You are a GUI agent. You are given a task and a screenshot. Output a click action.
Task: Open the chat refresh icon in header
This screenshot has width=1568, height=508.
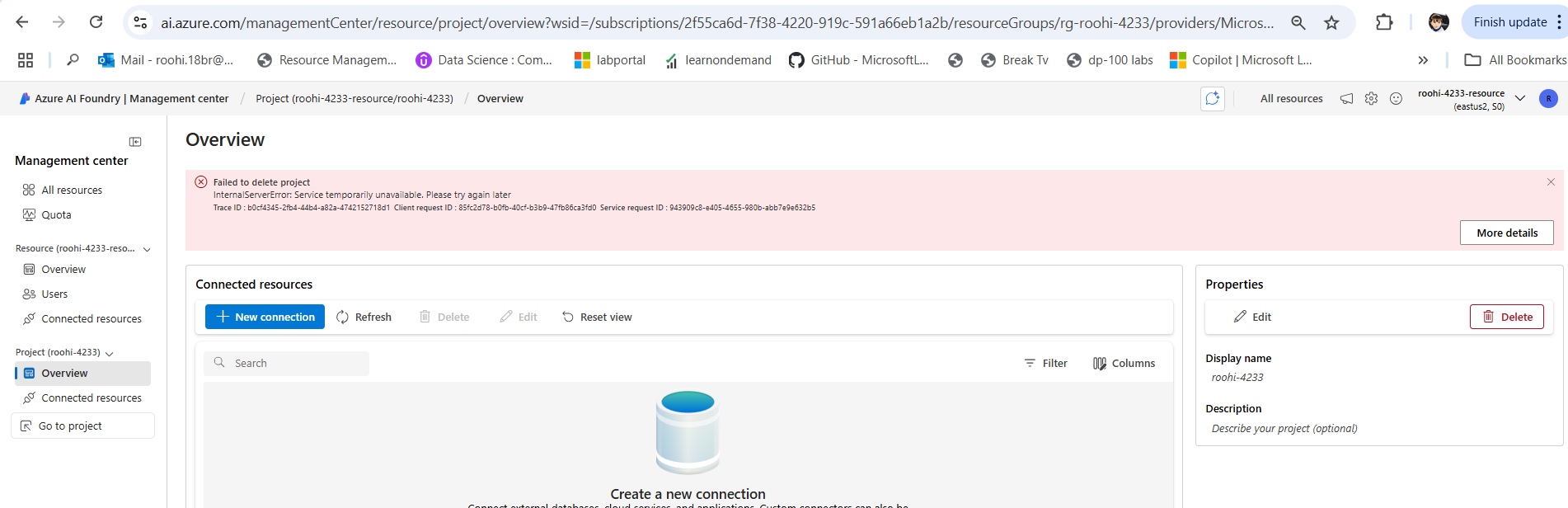coord(1213,98)
